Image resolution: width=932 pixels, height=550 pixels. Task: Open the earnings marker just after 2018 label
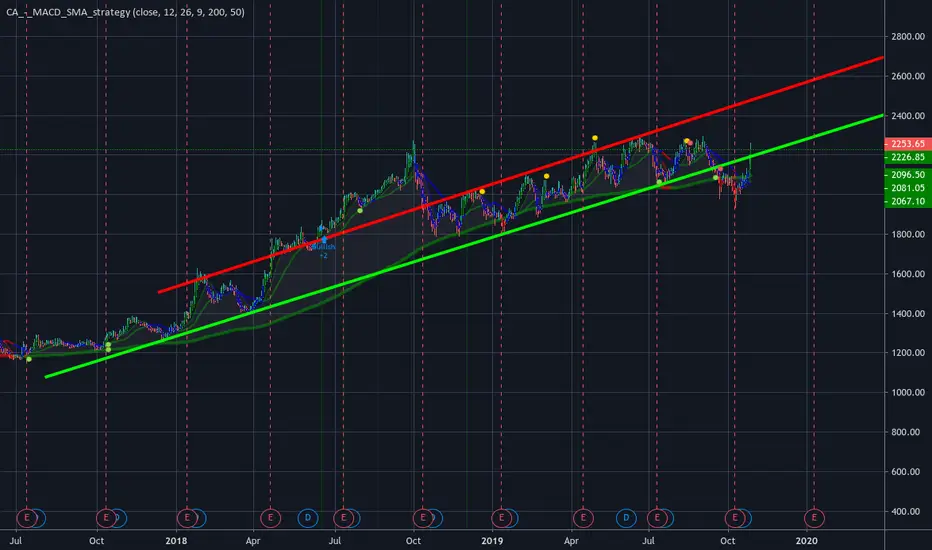pos(187,518)
